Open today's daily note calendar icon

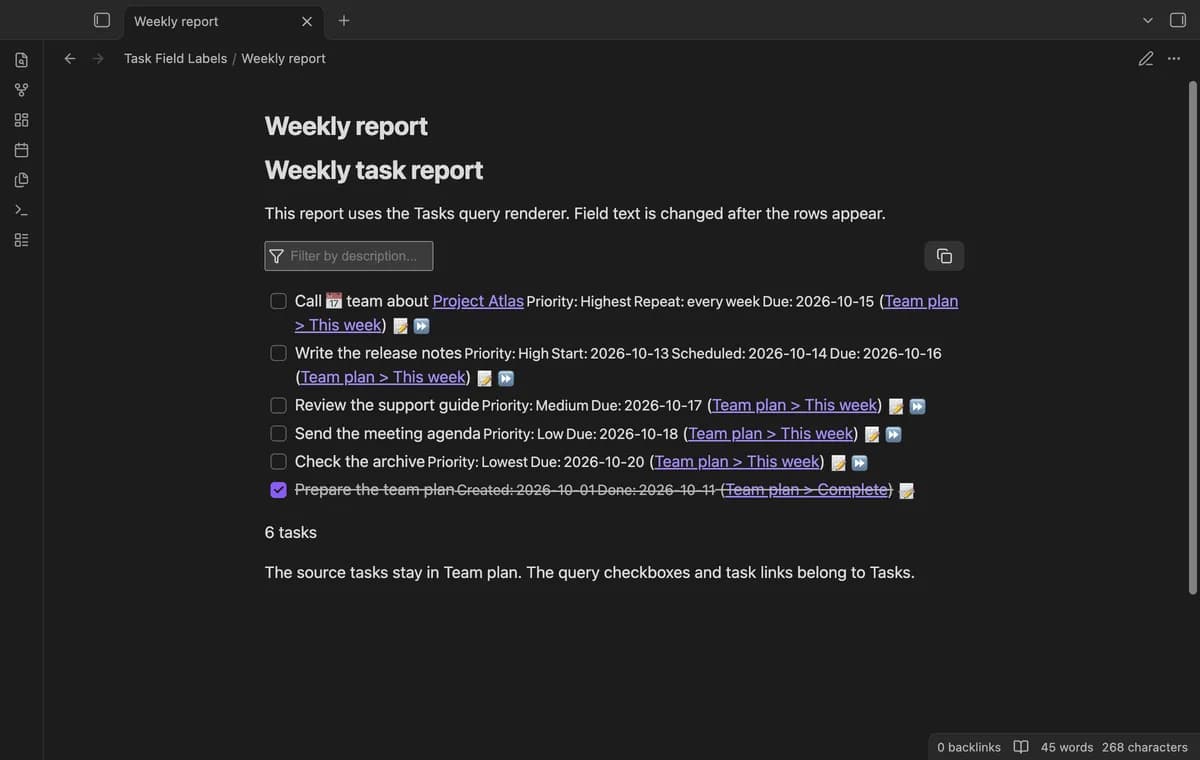pyautogui.click(x=21, y=150)
